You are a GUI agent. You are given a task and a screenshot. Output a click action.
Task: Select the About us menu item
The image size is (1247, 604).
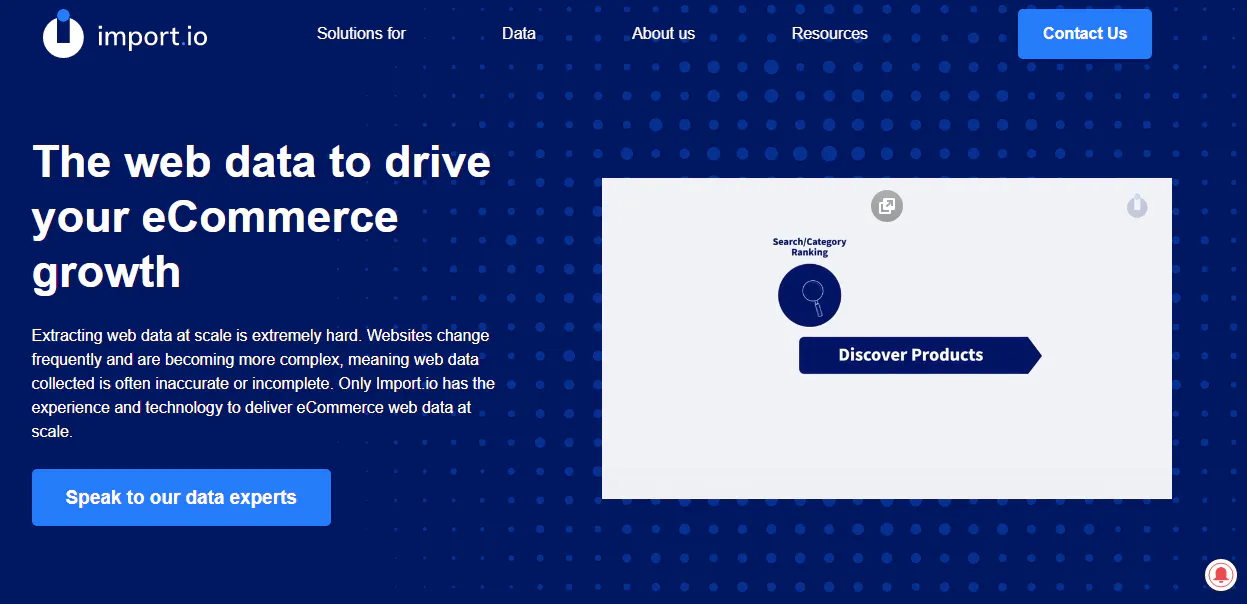pos(663,33)
